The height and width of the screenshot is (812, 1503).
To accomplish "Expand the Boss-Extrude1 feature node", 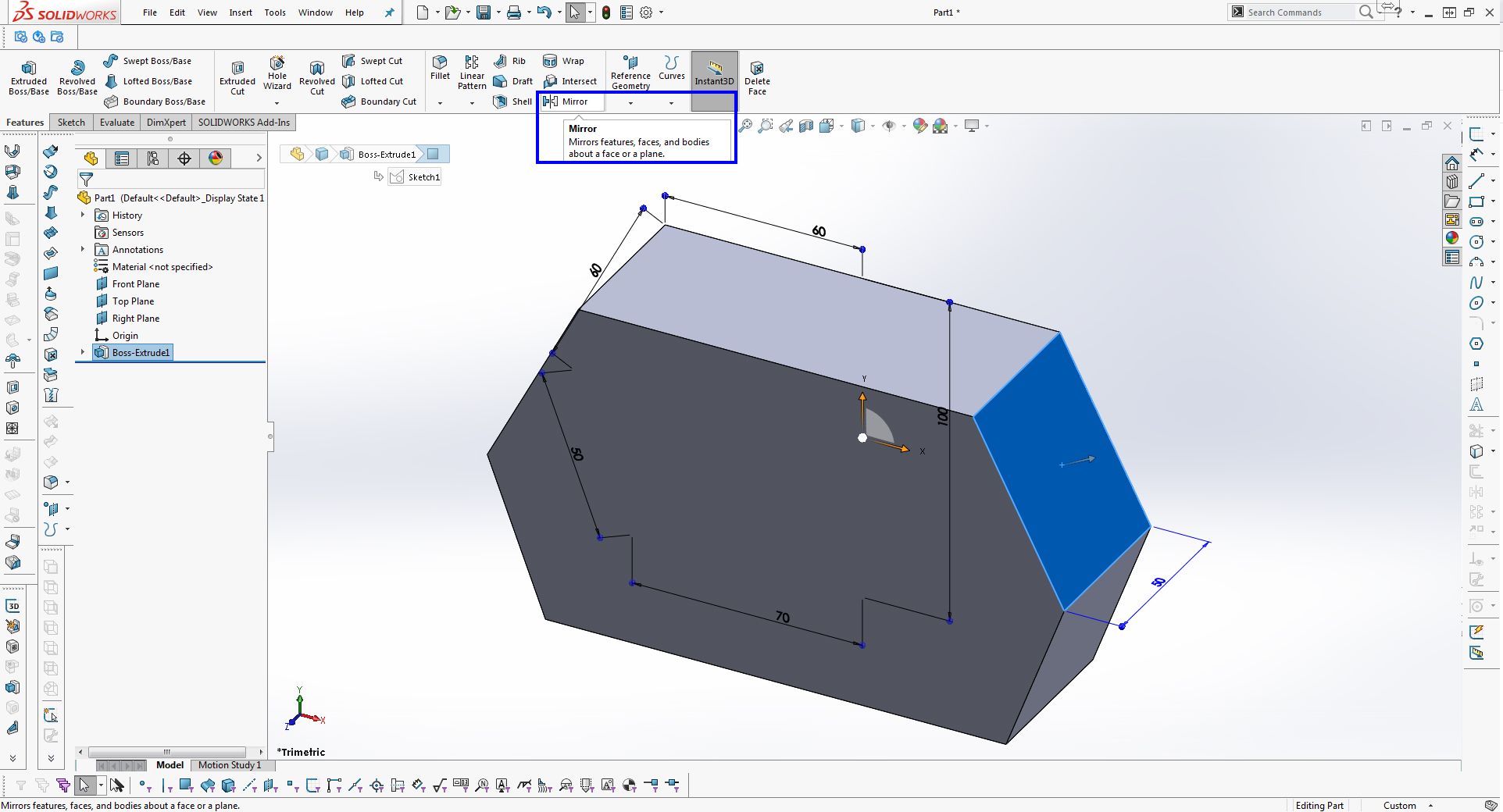I will click(x=83, y=352).
